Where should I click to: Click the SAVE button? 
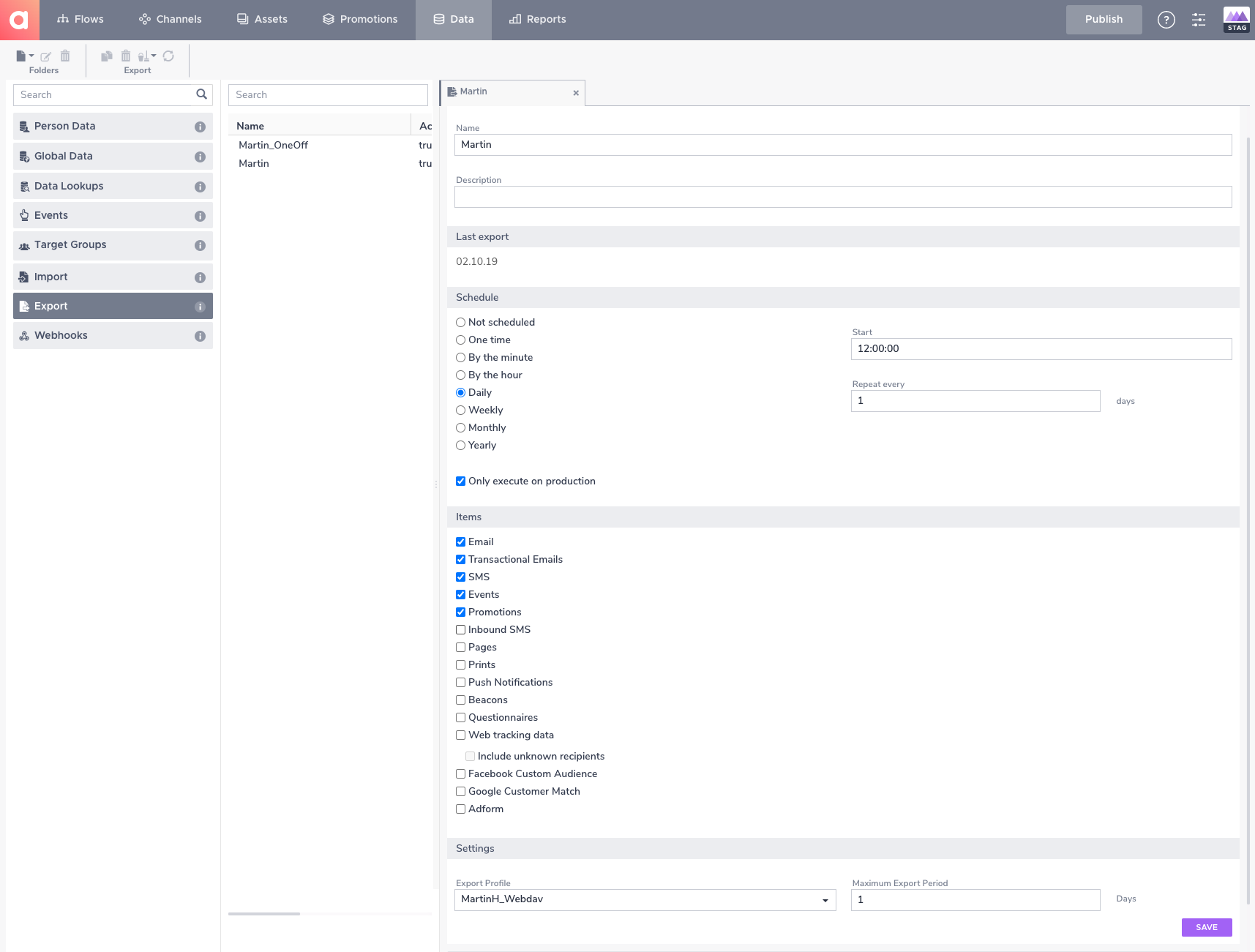click(1206, 927)
